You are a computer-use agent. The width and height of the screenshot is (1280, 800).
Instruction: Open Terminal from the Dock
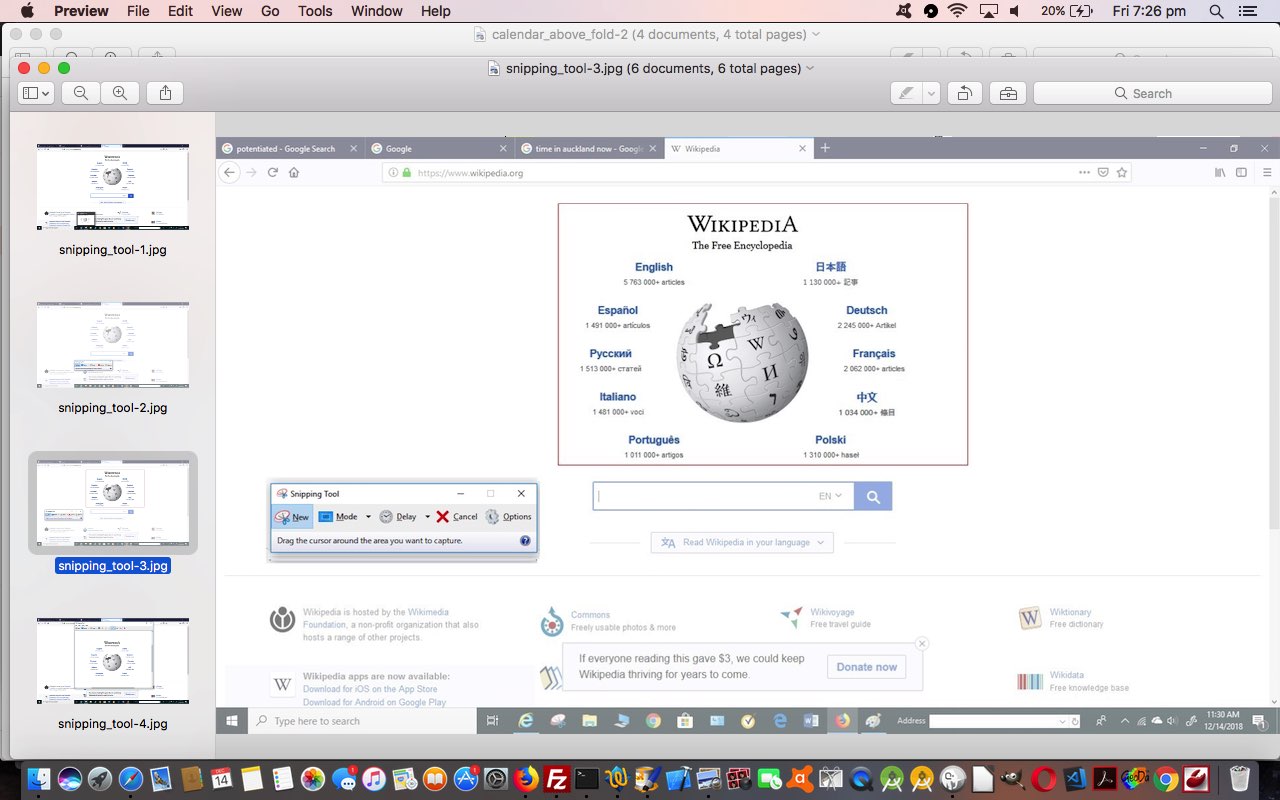587,779
